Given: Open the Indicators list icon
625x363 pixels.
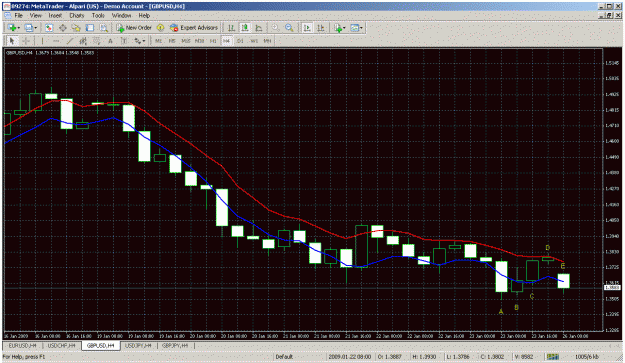Looking at the screenshot, I should coord(338,27).
